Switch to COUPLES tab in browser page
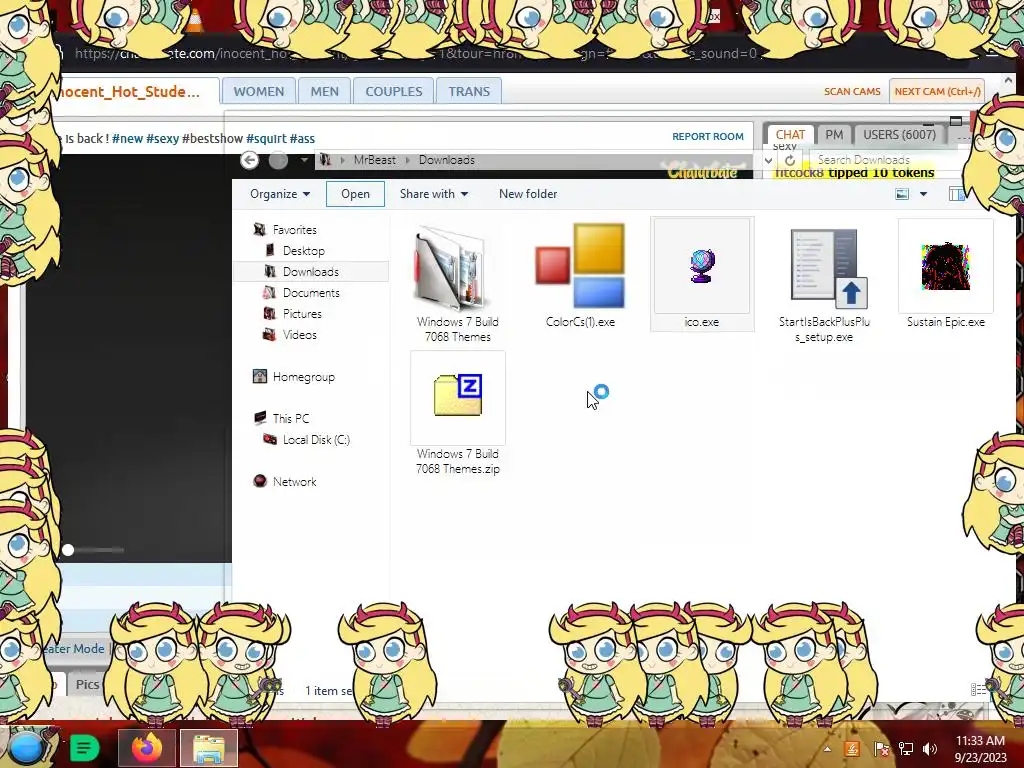Screen dimensions: 1024x768 point(394,91)
